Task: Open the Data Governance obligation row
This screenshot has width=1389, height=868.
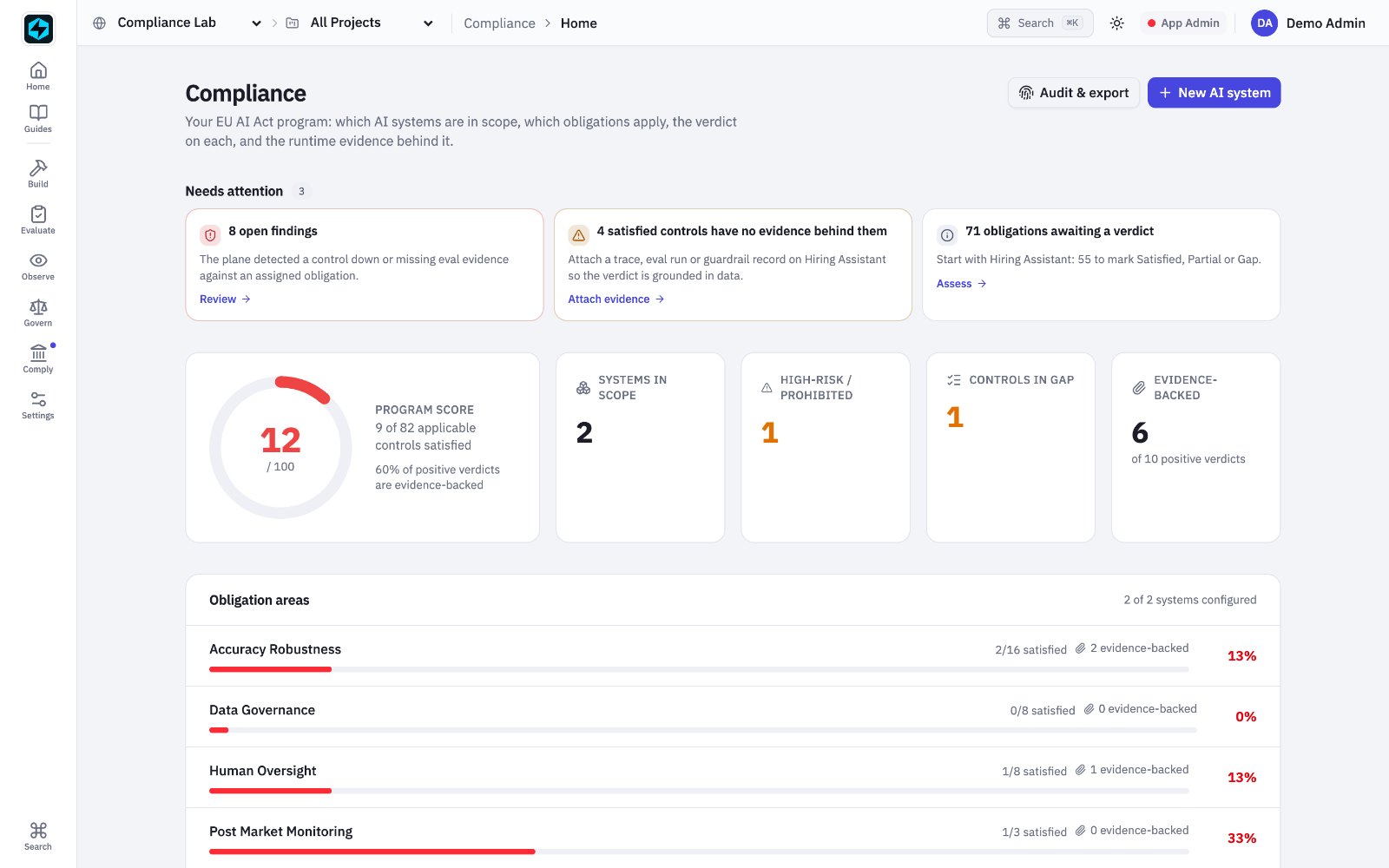Action: click(733, 717)
